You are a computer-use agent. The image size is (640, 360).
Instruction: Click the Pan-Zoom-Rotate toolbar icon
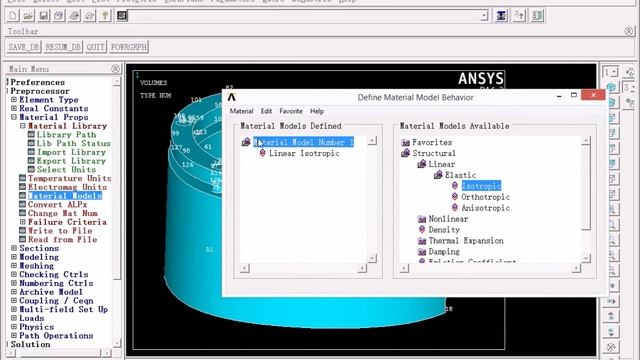(59, 16)
